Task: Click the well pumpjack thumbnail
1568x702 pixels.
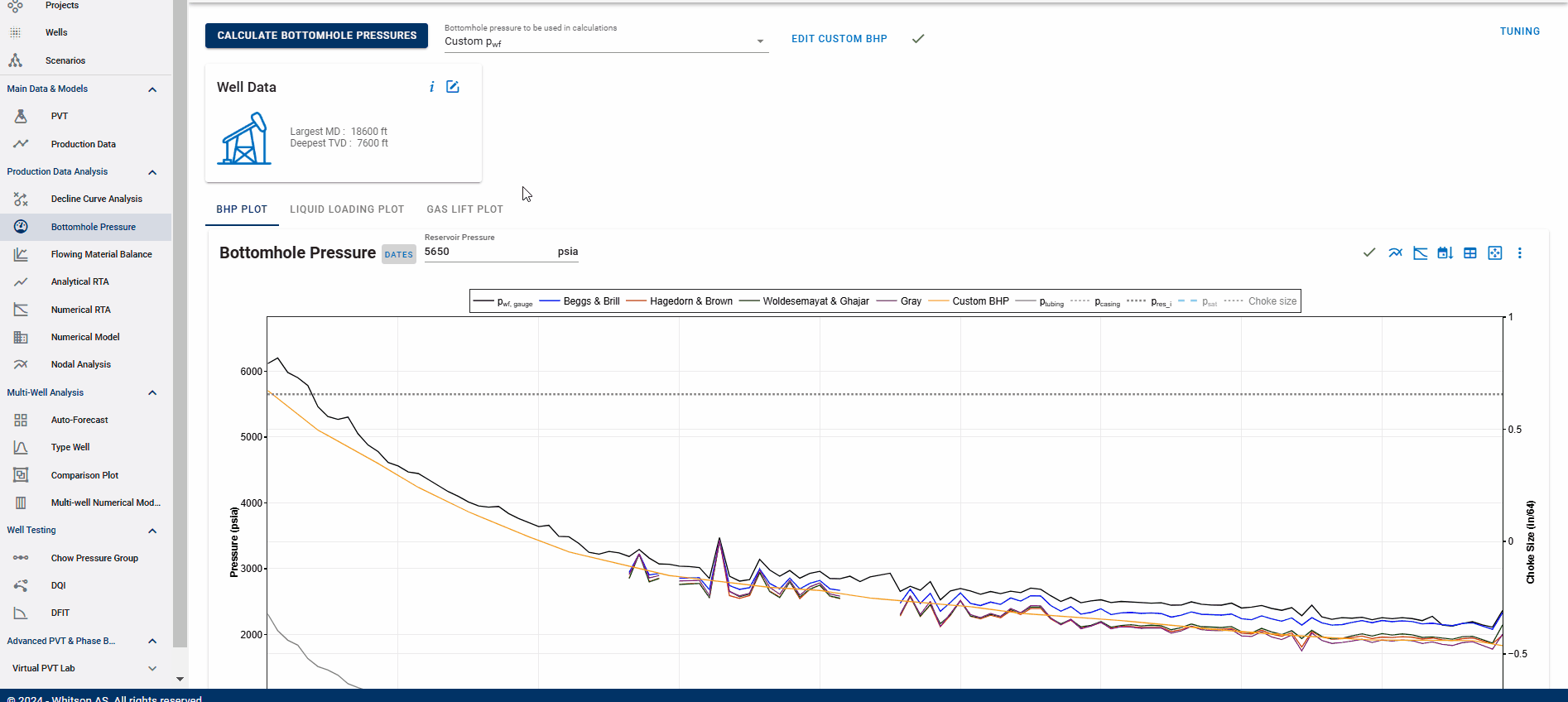Action: coord(244,138)
